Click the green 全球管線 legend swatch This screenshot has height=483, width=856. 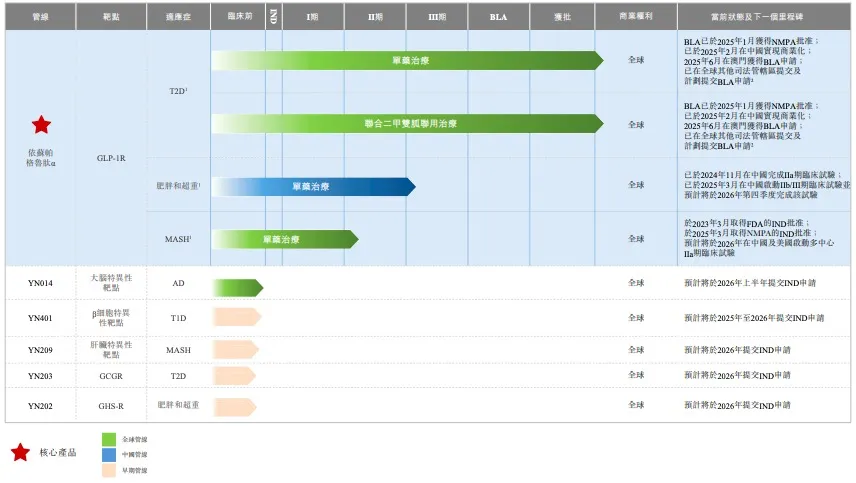(110, 438)
